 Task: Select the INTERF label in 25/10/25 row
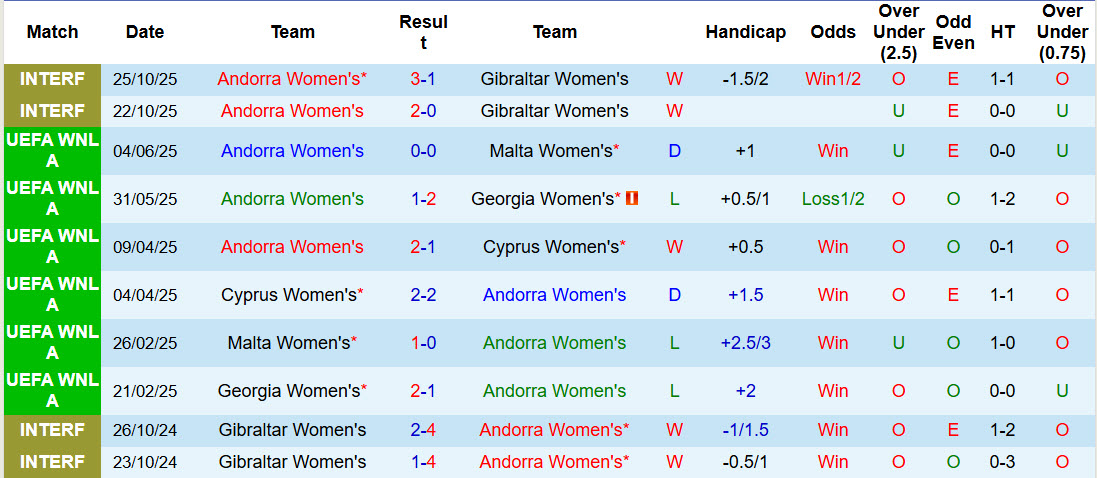point(52,79)
